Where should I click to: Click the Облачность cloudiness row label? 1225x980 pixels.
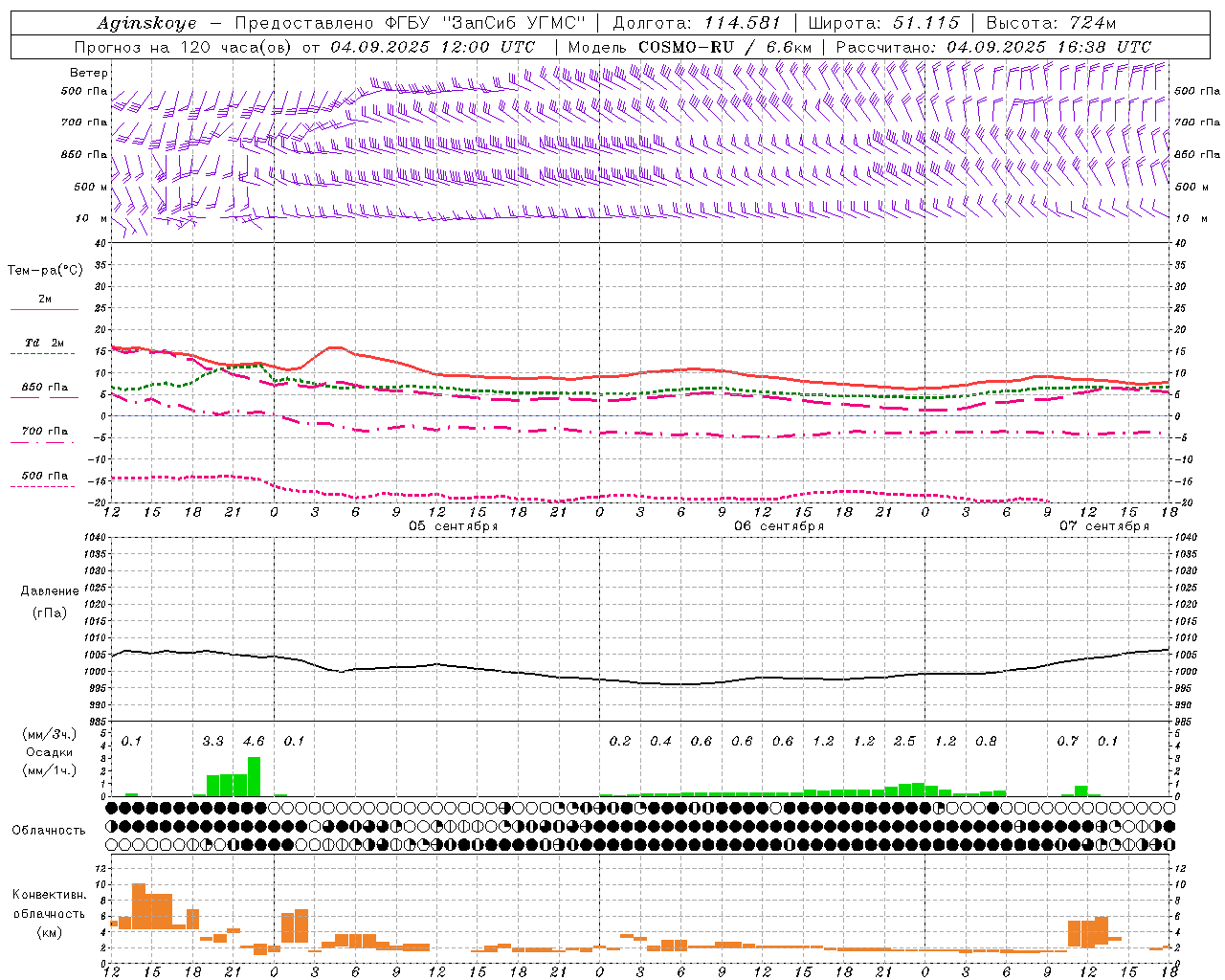49,830
